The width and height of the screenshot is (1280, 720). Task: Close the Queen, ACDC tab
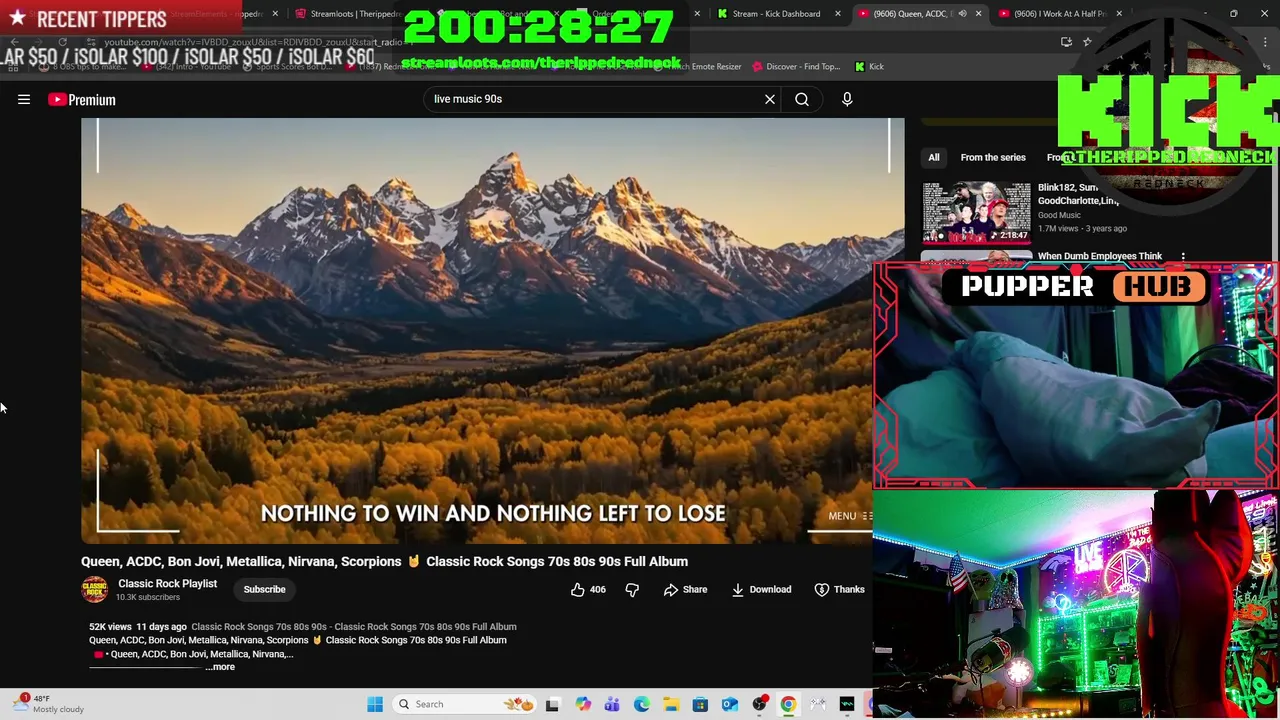(978, 14)
